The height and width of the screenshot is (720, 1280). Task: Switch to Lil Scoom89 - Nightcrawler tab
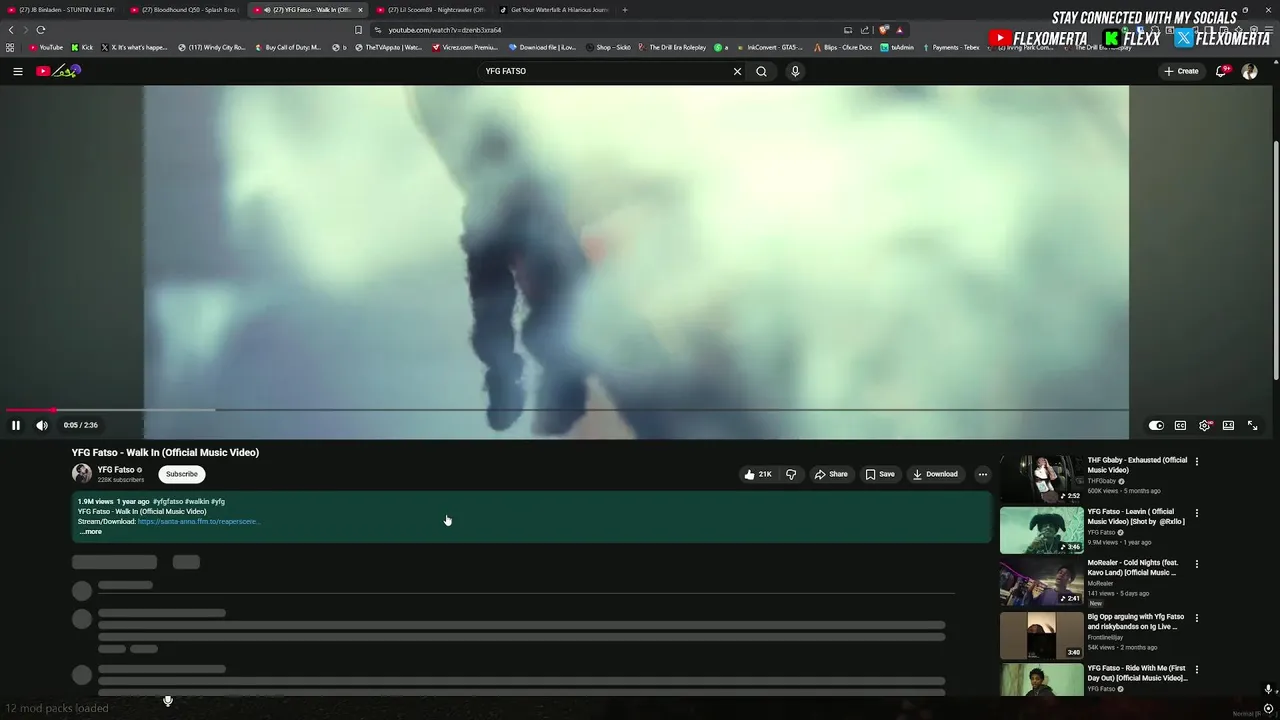click(x=431, y=10)
